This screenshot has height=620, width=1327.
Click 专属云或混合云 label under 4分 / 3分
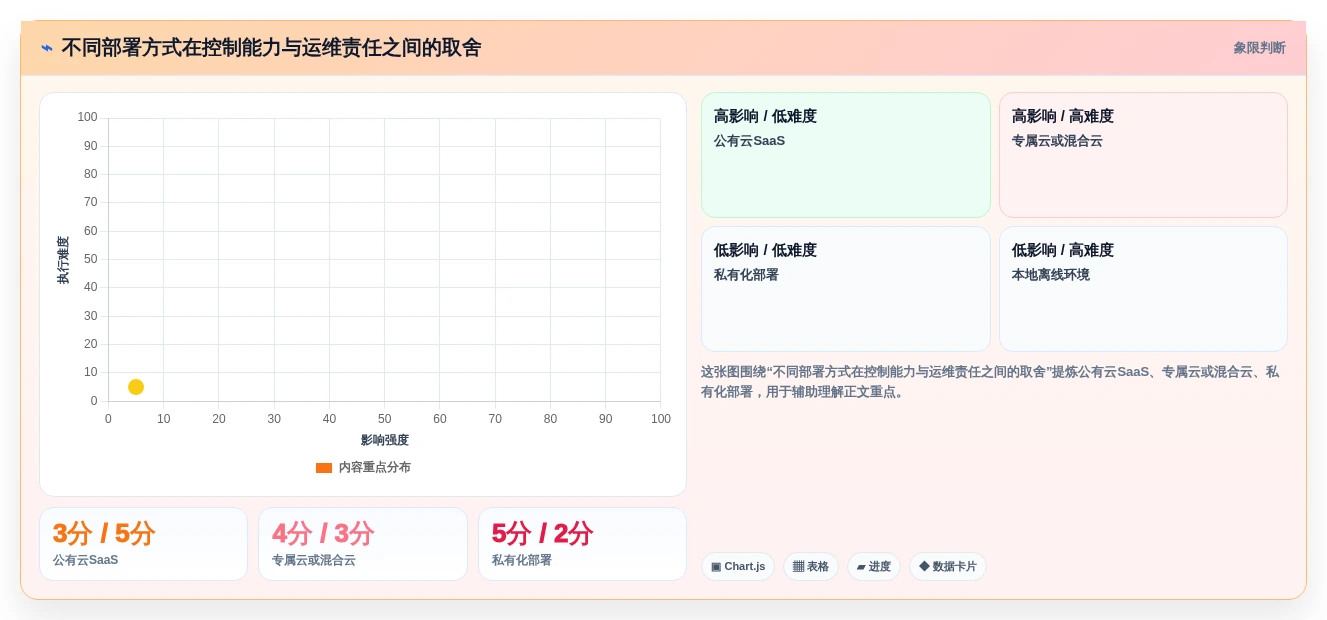(x=314, y=560)
